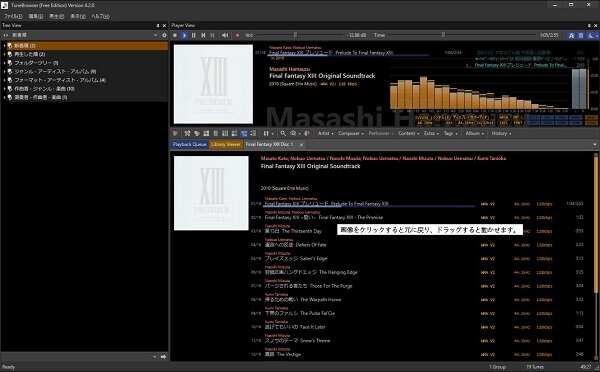Image resolution: width=600 pixels, height=372 pixels.
Task: Click the library album cover thumbnail
Action: pyautogui.click(x=211, y=193)
